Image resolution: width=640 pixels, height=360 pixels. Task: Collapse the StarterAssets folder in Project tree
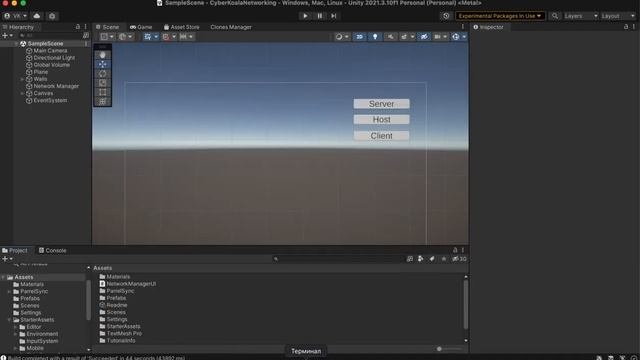pyautogui.click(x=9, y=320)
